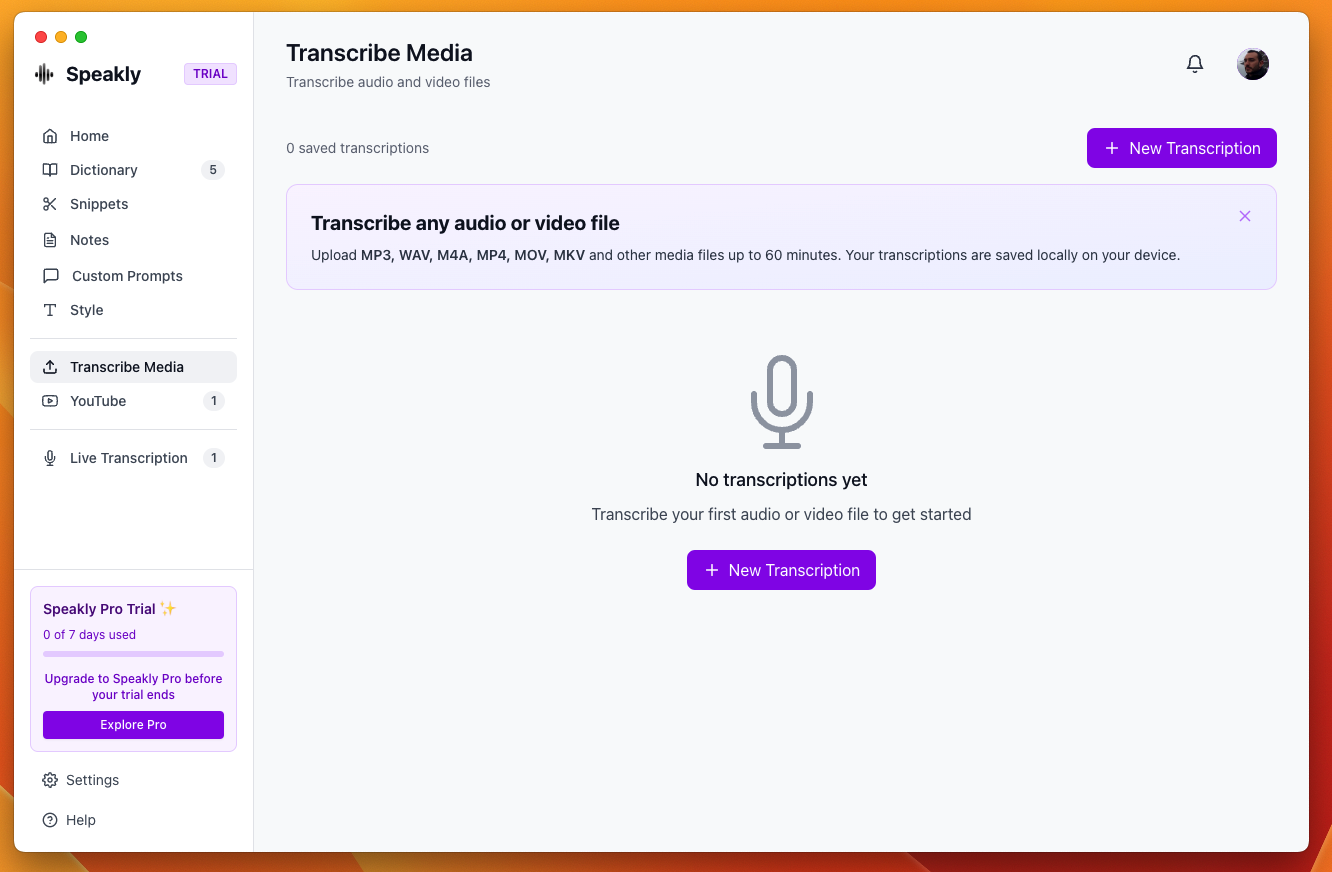Open notifications with the bell icon
This screenshot has width=1332, height=872.
[1194, 63]
